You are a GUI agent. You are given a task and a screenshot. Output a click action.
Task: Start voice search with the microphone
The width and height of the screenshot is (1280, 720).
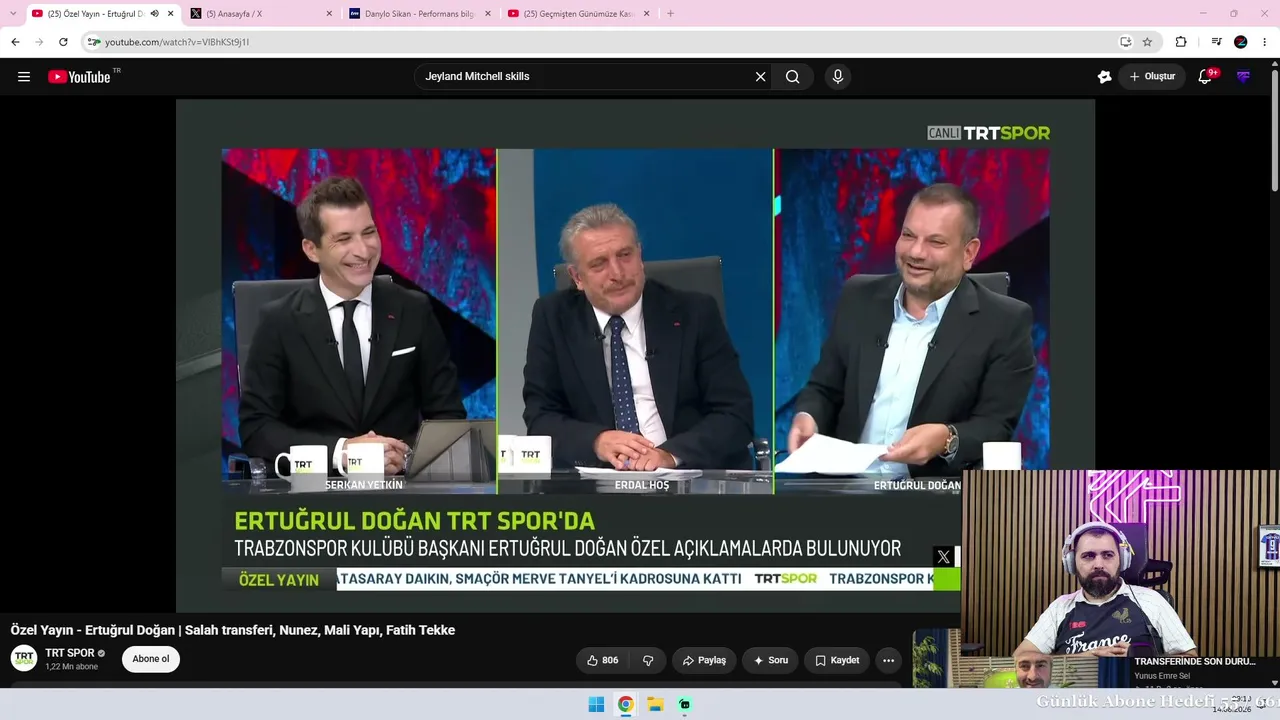click(x=838, y=77)
